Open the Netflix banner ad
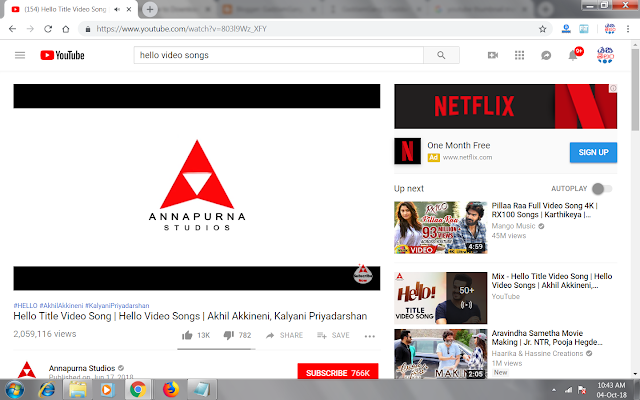640x400 pixels. click(505, 106)
